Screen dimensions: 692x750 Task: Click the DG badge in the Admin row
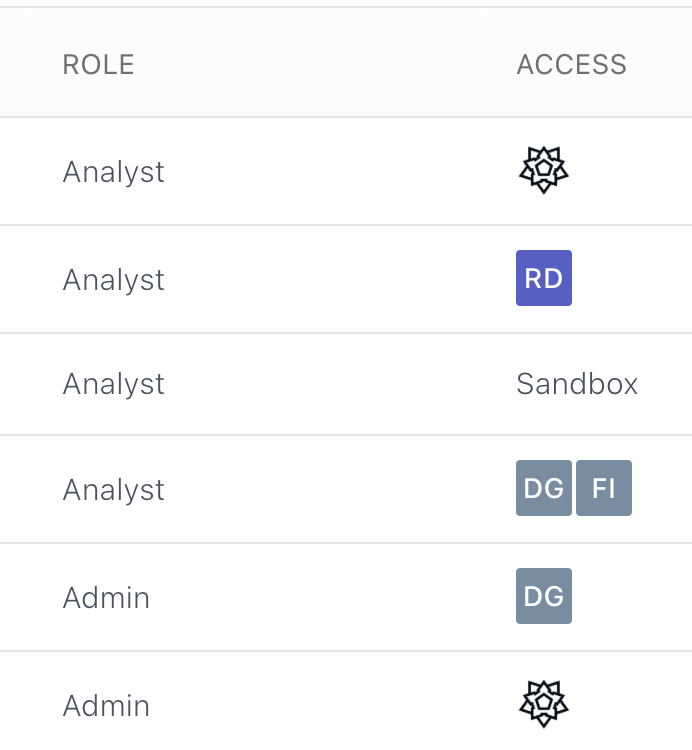tap(544, 596)
